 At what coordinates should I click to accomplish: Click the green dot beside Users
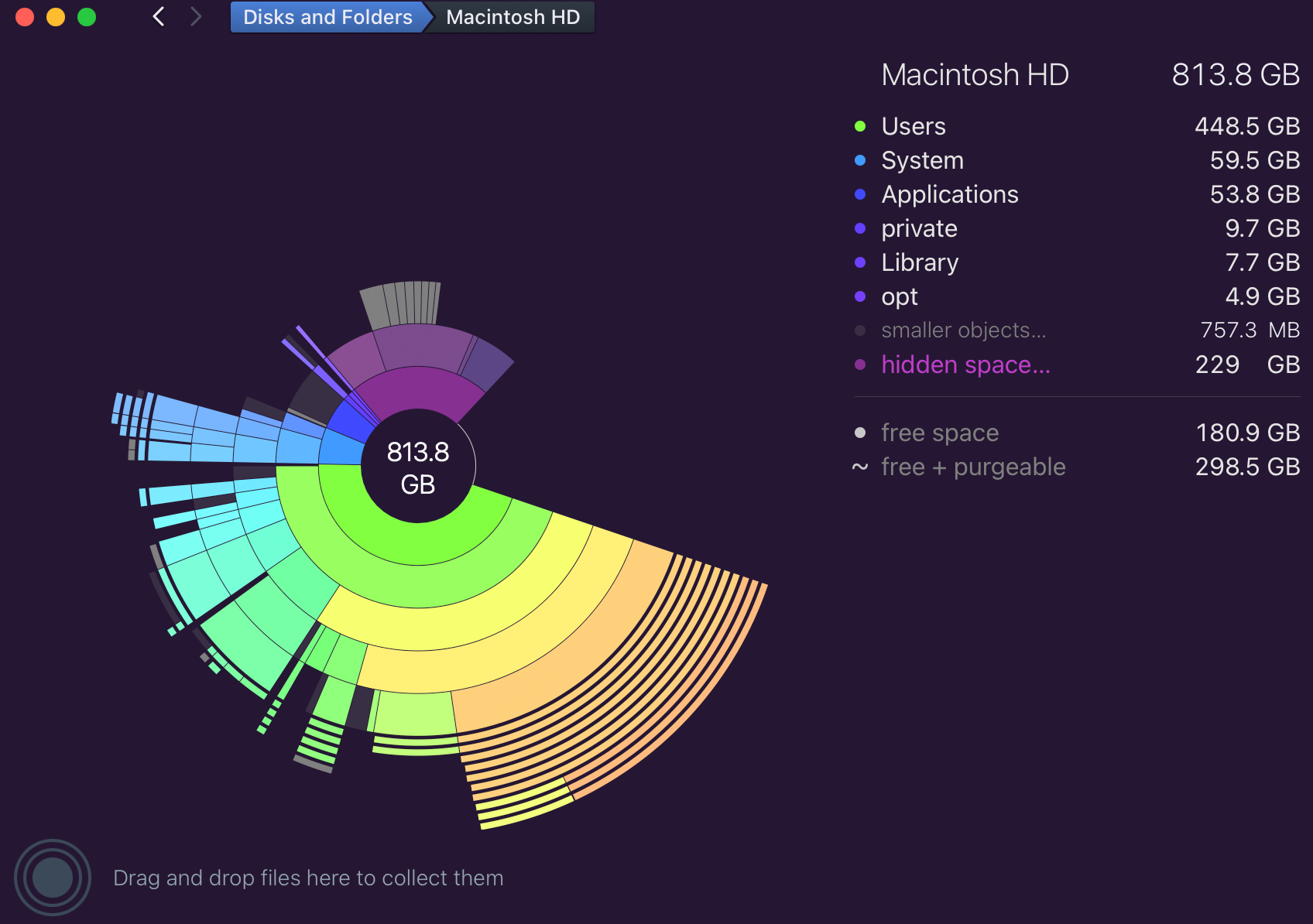click(x=860, y=126)
